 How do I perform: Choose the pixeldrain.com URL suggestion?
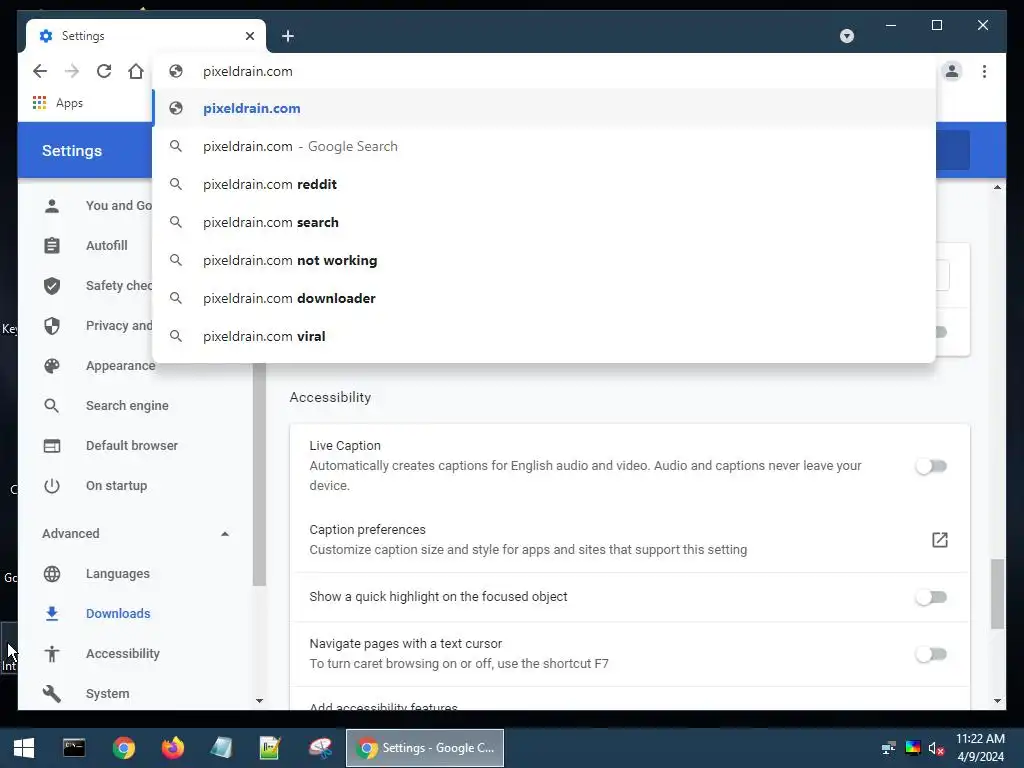543,108
